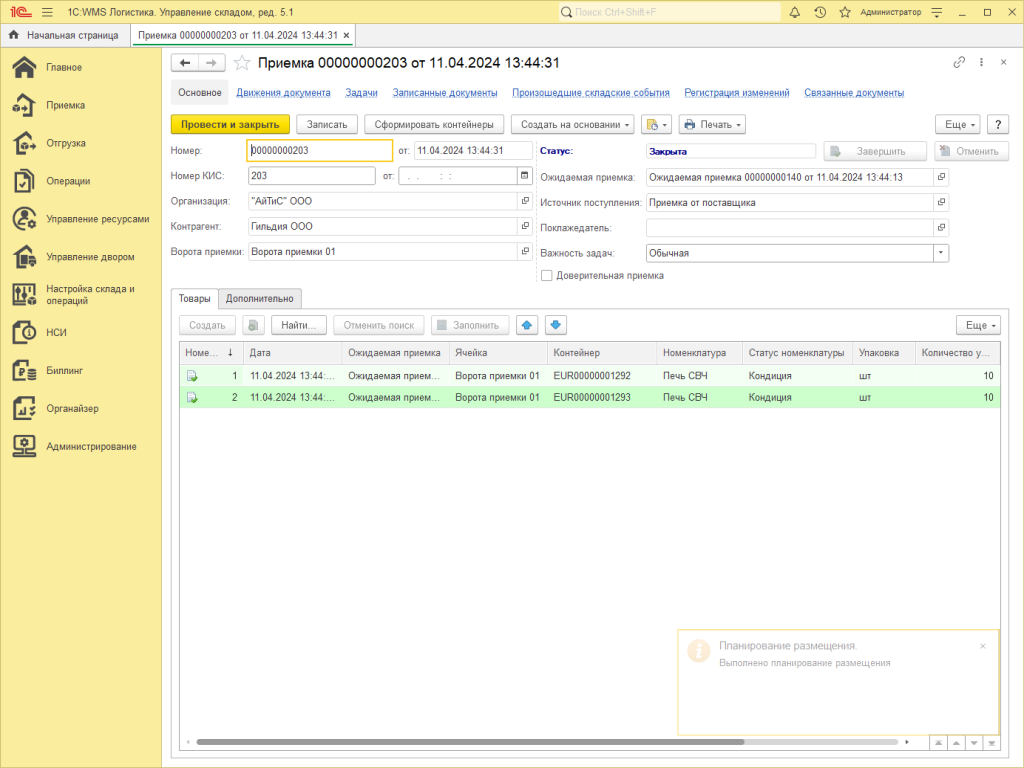The image size is (1024, 768).
Task: Open the Печать dropdown menu
Action: 712,125
